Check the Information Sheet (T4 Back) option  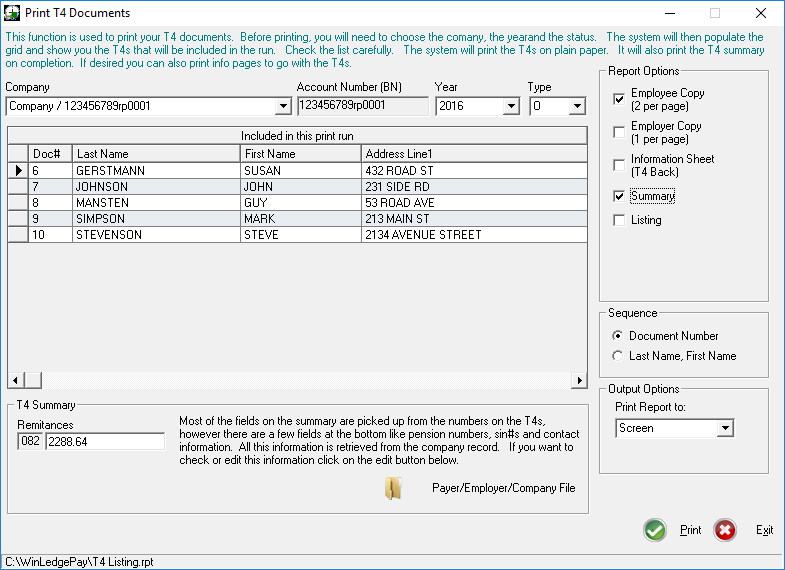620,165
